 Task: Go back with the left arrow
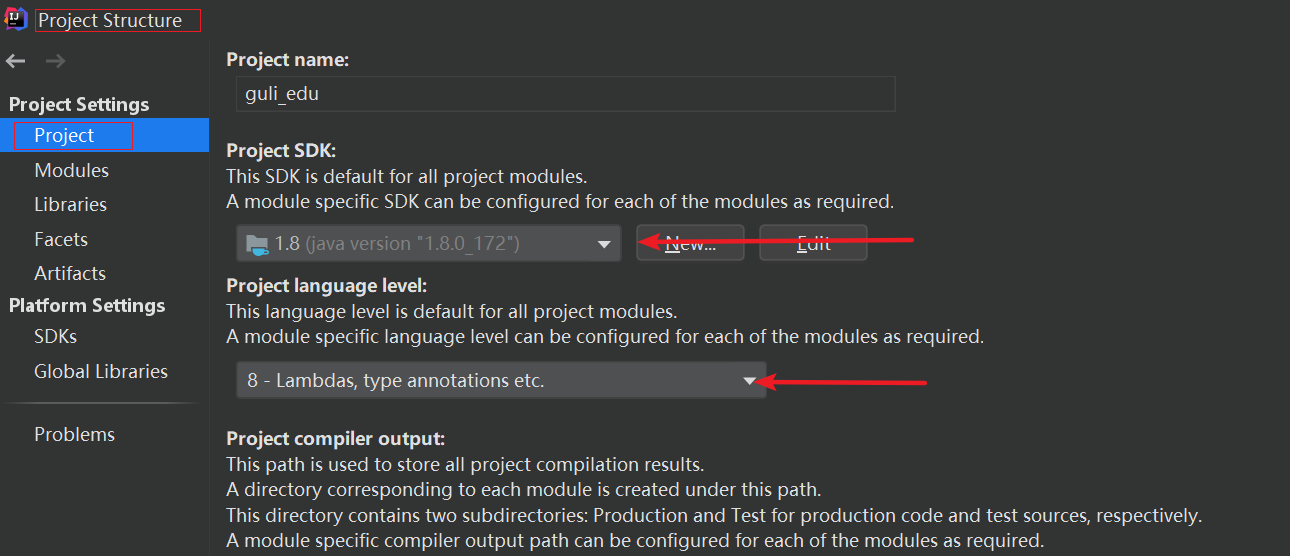tap(16, 62)
